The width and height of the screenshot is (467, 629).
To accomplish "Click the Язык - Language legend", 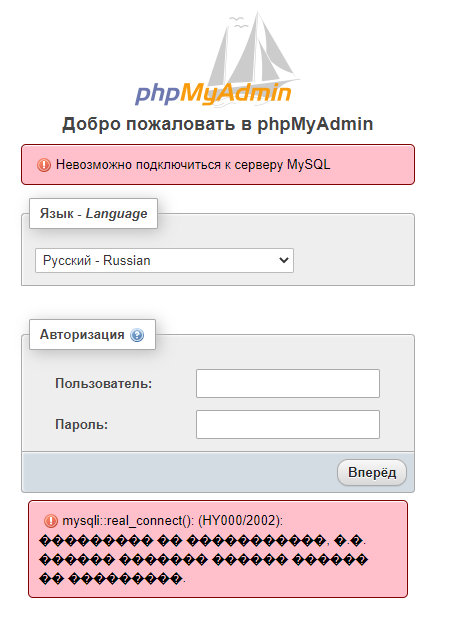I will pos(93,213).
